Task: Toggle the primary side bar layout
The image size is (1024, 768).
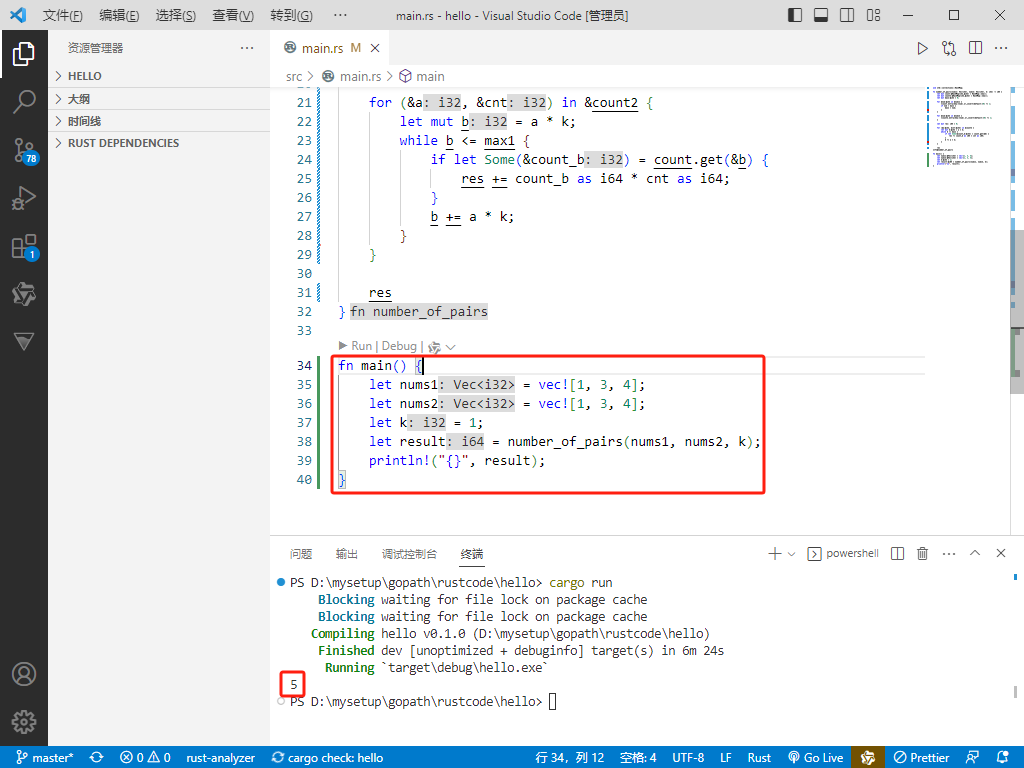Action: [795, 15]
